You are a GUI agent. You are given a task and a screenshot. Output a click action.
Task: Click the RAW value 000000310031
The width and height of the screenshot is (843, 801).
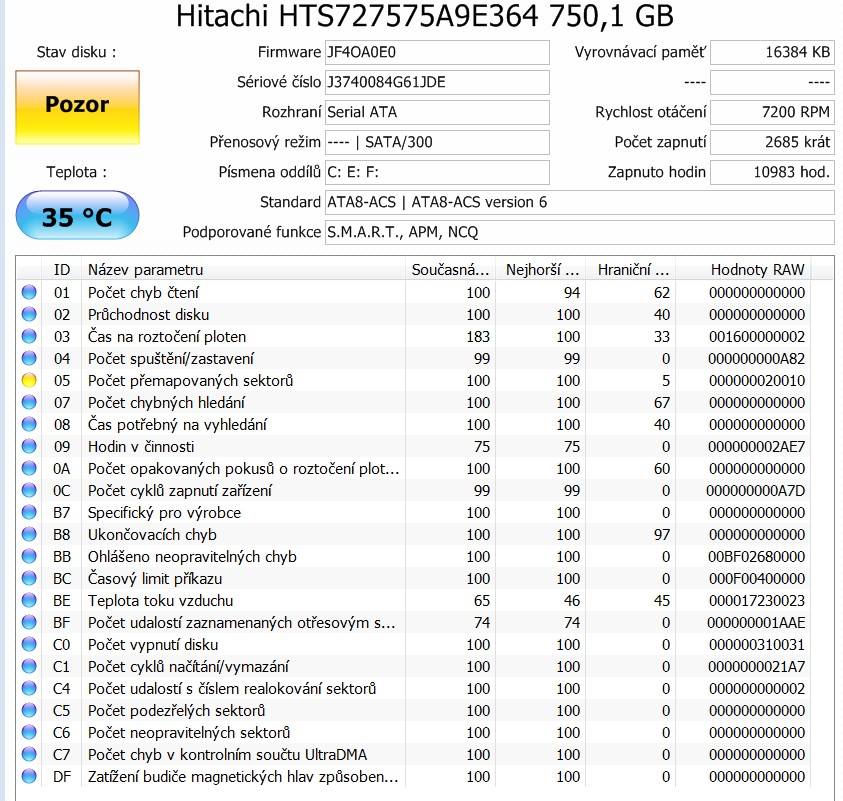(757, 645)
